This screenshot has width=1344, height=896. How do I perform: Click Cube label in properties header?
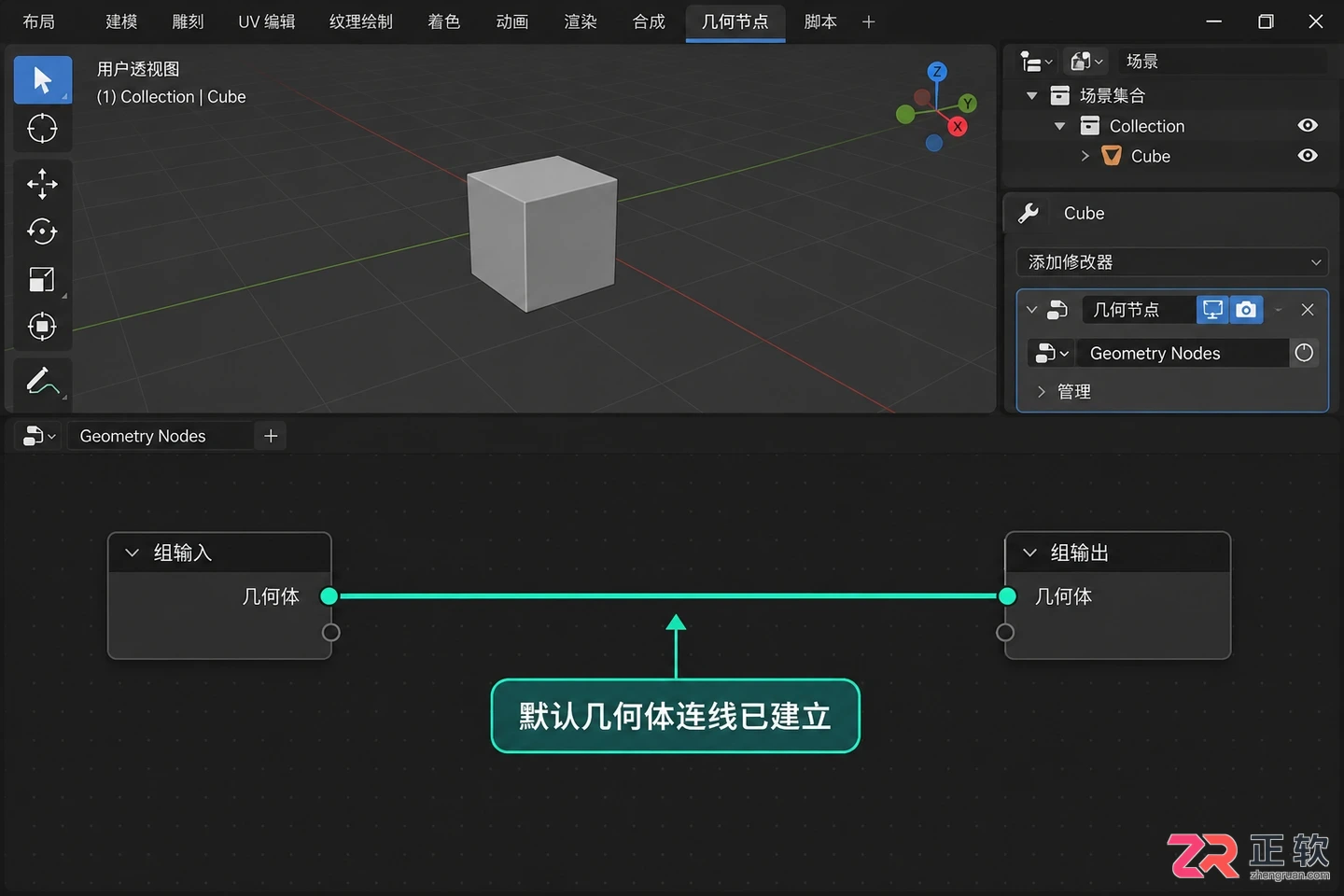click(1084, 213)
